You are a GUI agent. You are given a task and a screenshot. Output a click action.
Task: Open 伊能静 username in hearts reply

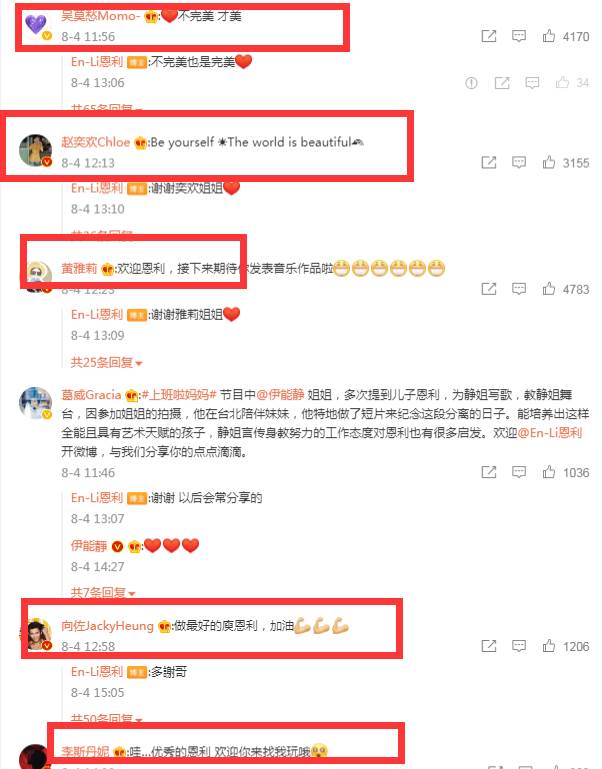[x=89, y=545]
